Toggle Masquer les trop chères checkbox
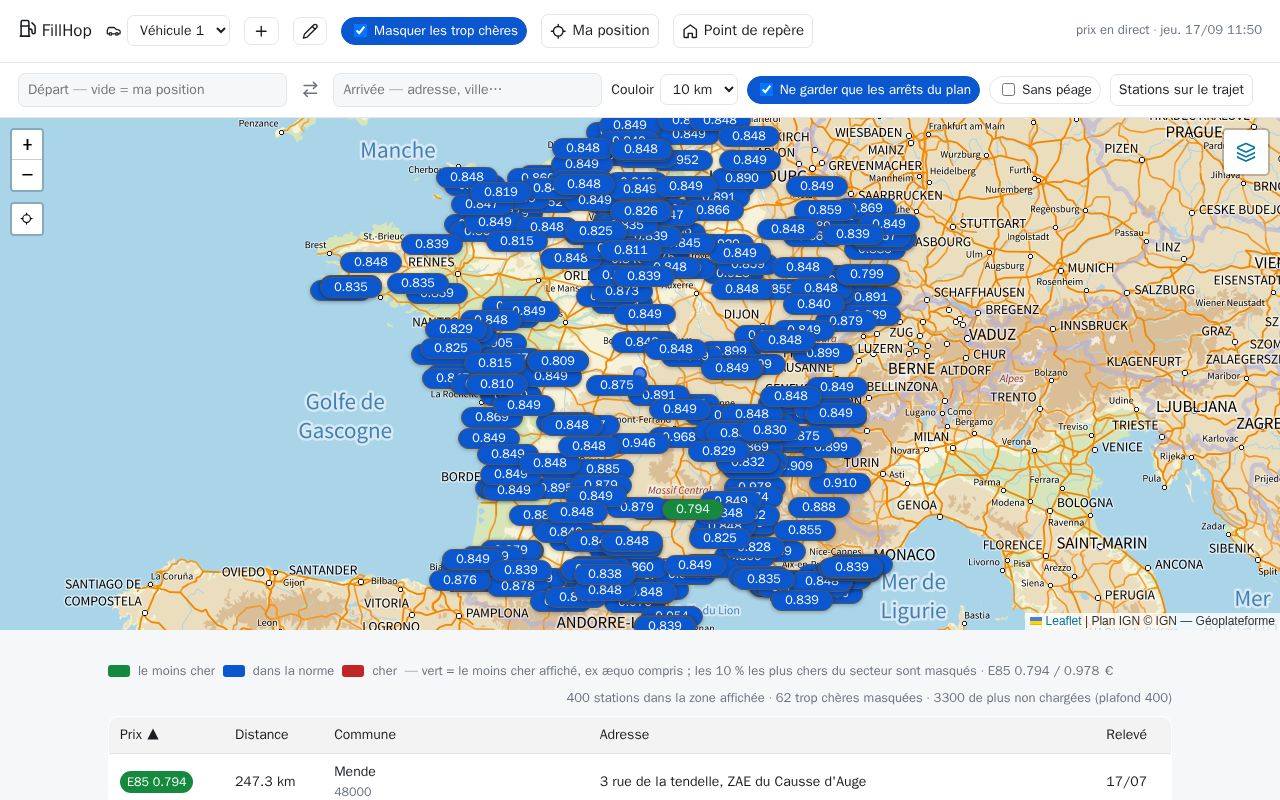Screen dimensions: 1280x800 click(361, 31)
